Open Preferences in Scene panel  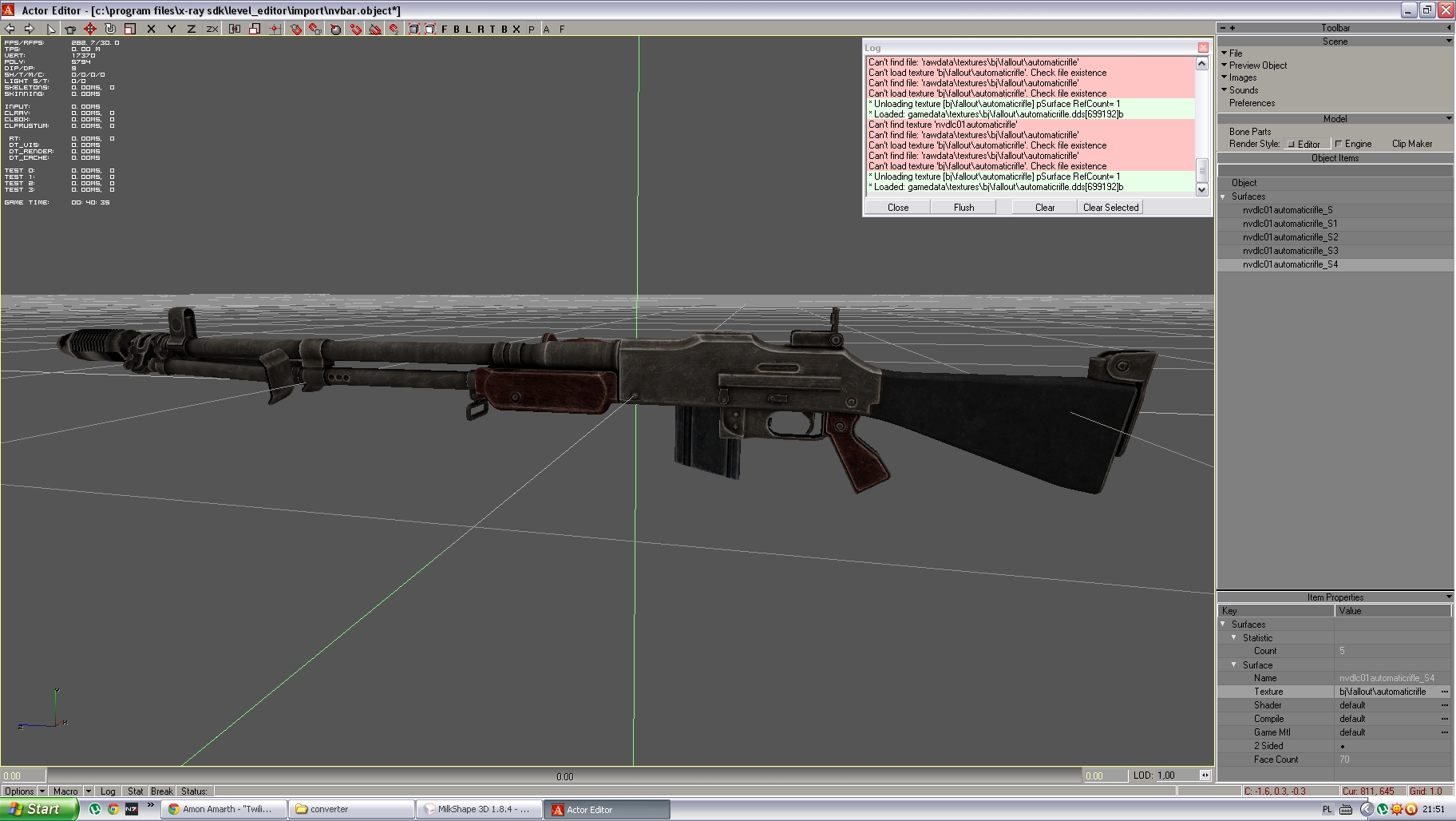point(1252,103)
